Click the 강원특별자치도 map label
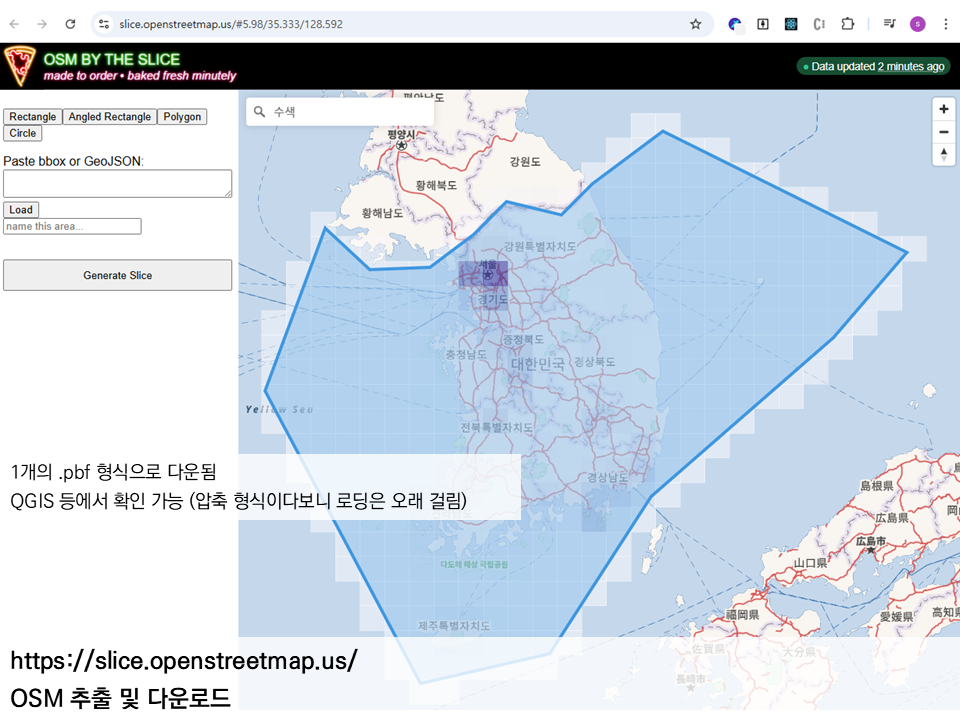Screen dimensions: 960x720 539,246
